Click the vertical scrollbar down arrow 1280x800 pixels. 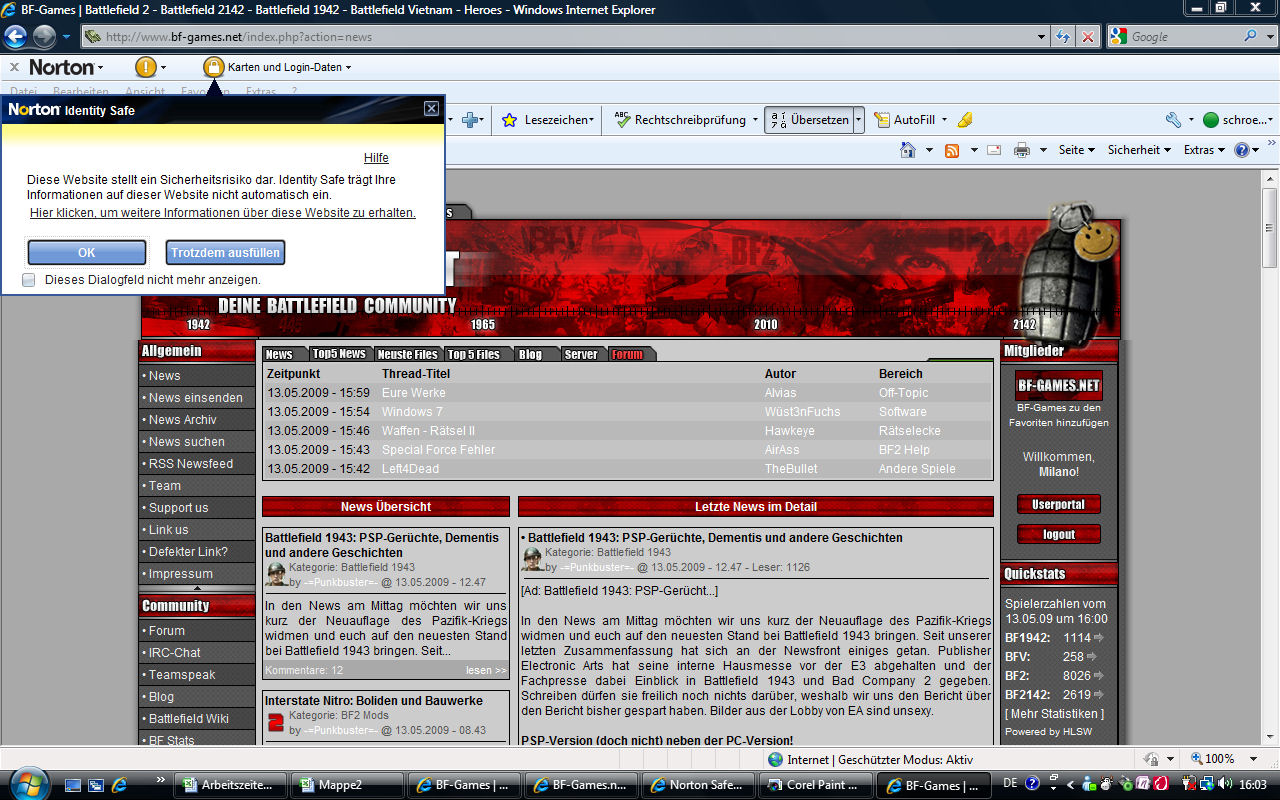tap(1270, 735)
